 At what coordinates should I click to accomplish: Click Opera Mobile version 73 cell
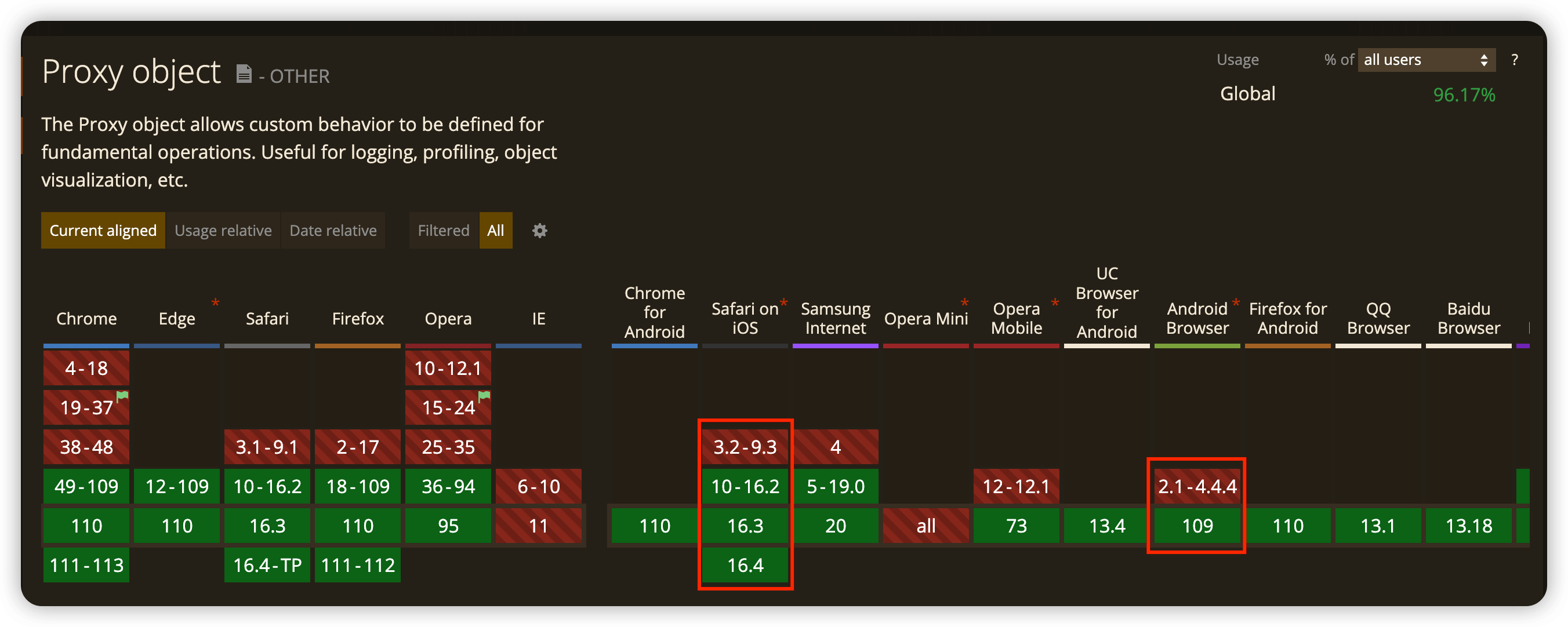pyautogui.click(x=1017, y=526)
